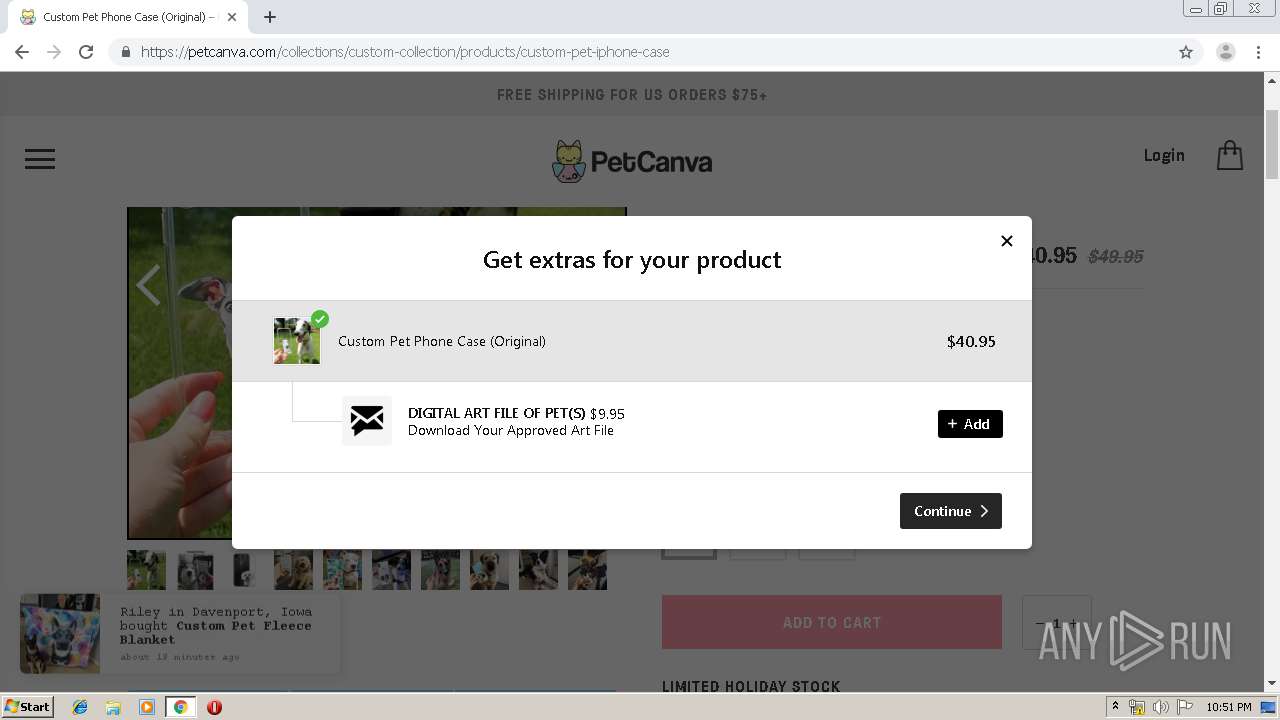Show hidden system tray icons

pos(1115,707)
